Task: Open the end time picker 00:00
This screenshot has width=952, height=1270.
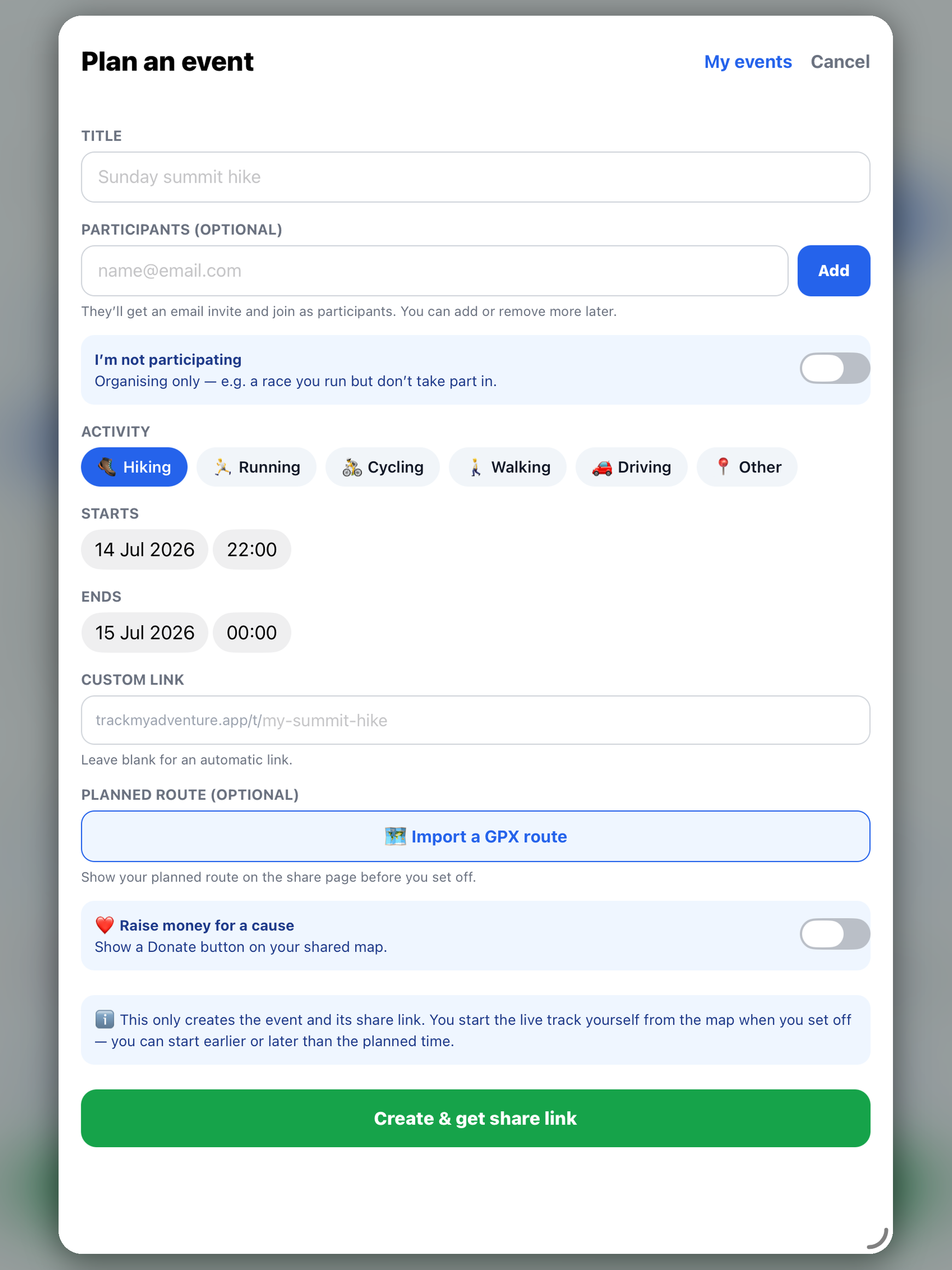Action: (251, 632)
